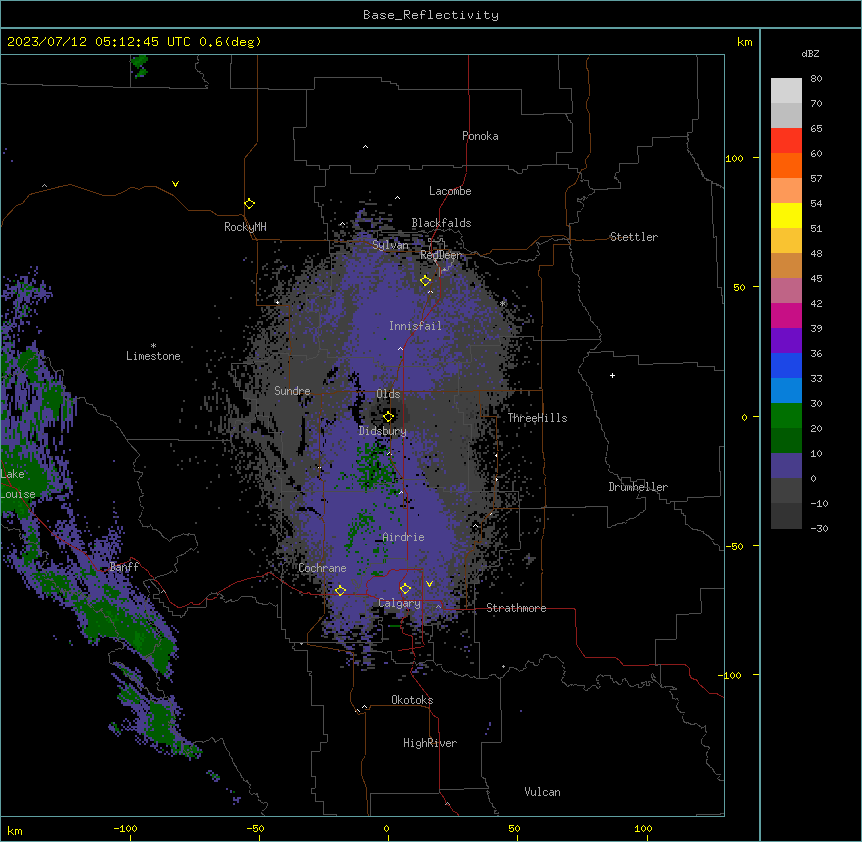
Task: Click the asterisk marker above Limestone
Action: pyautogui.click(x=153, y=345)
